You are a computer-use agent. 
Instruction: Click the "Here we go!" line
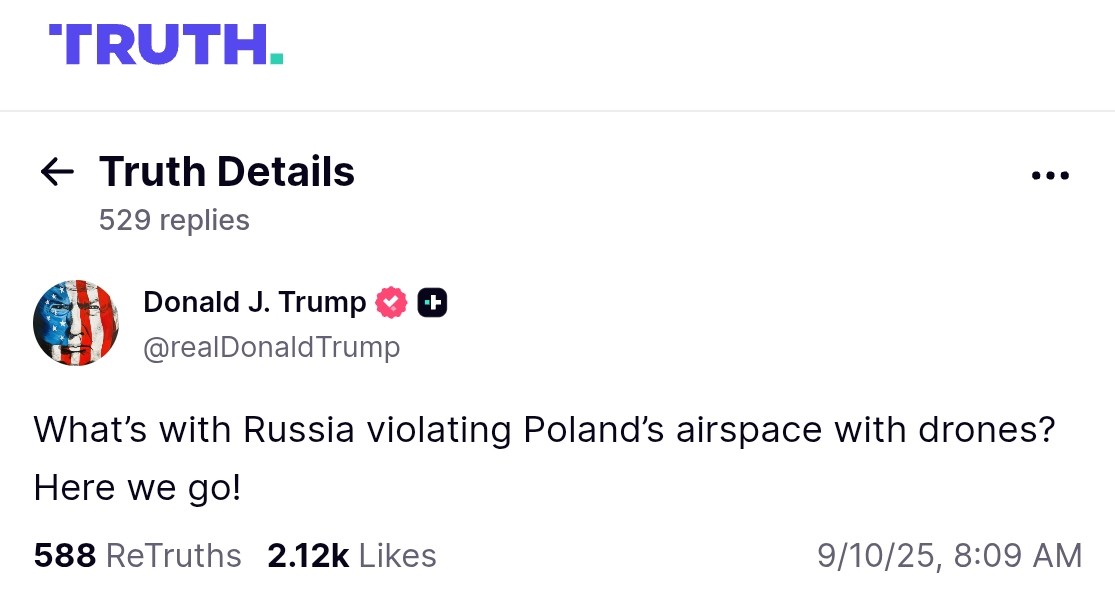click(x=137, y=488)
